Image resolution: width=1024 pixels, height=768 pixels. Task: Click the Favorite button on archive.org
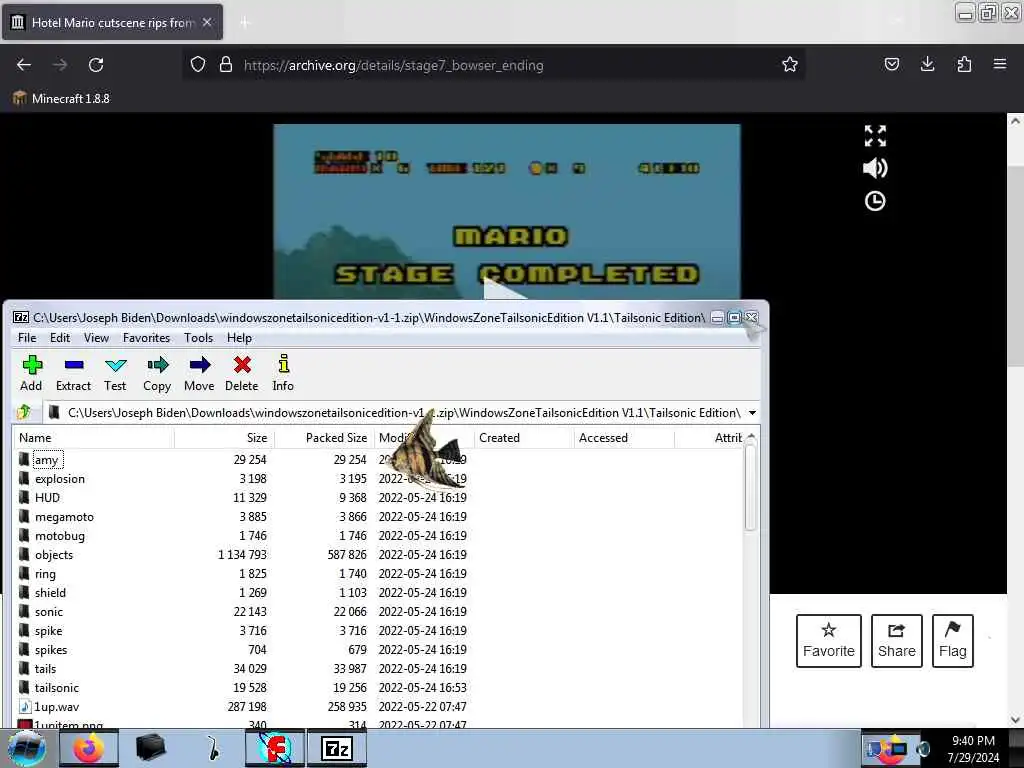click(829, 641)
